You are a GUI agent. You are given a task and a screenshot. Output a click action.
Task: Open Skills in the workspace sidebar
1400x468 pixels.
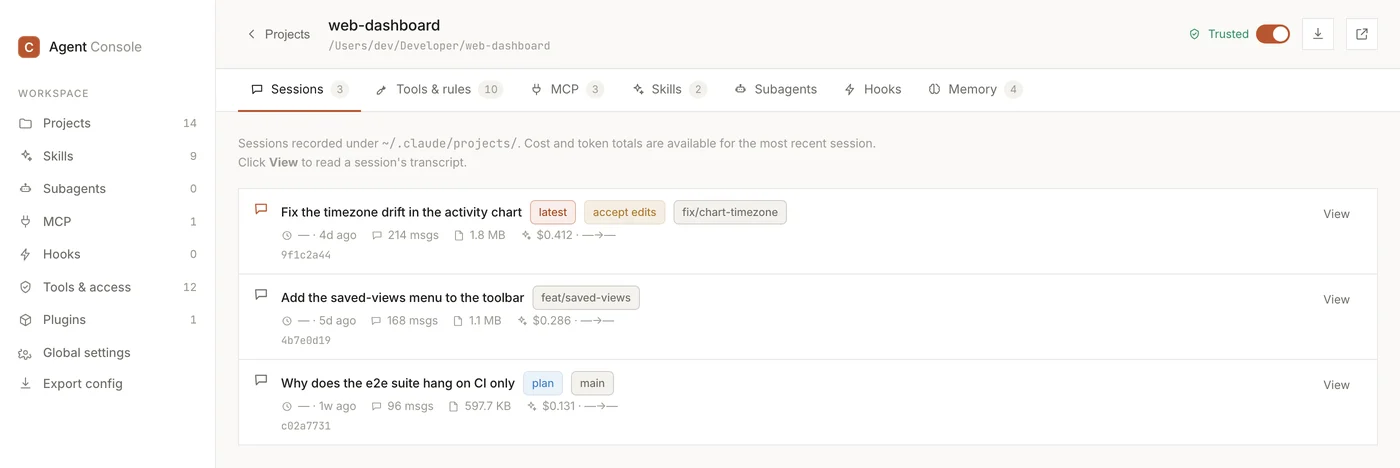tap(107, 156)
